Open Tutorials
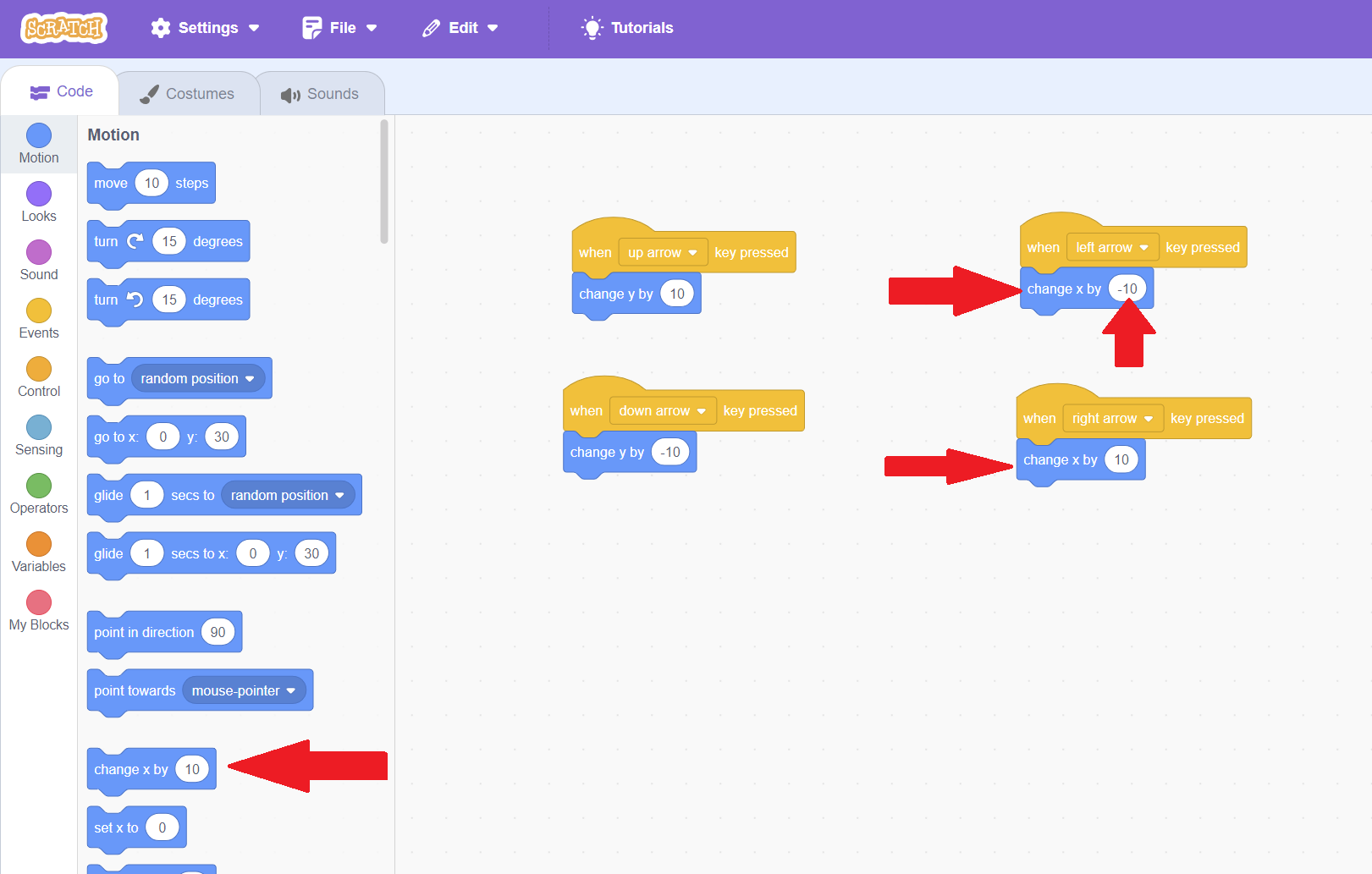This screenshot has height=874, width=1372. click(627, 28)
